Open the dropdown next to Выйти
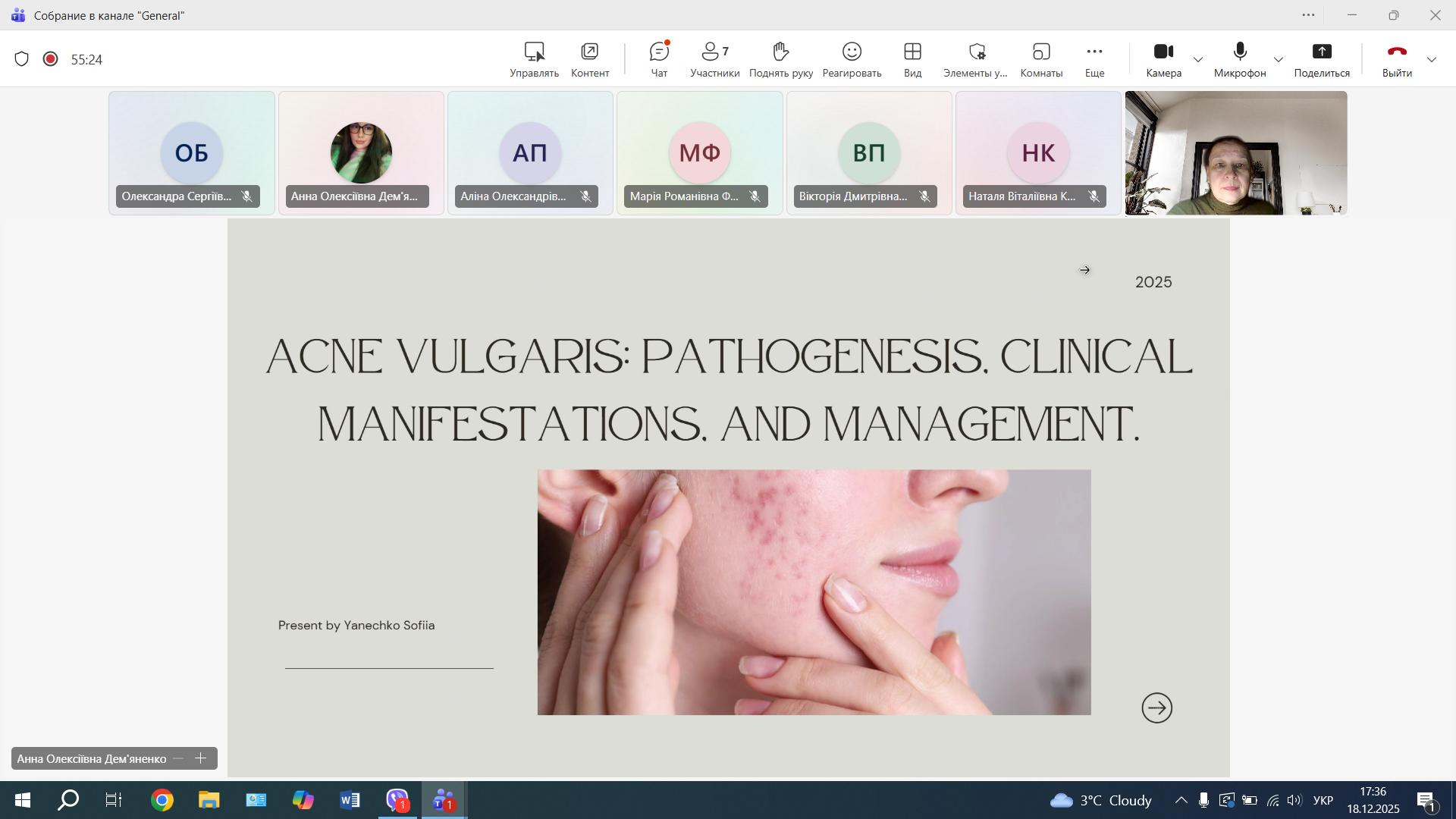The image size is (1456, 819). (x=1432, y=60)
